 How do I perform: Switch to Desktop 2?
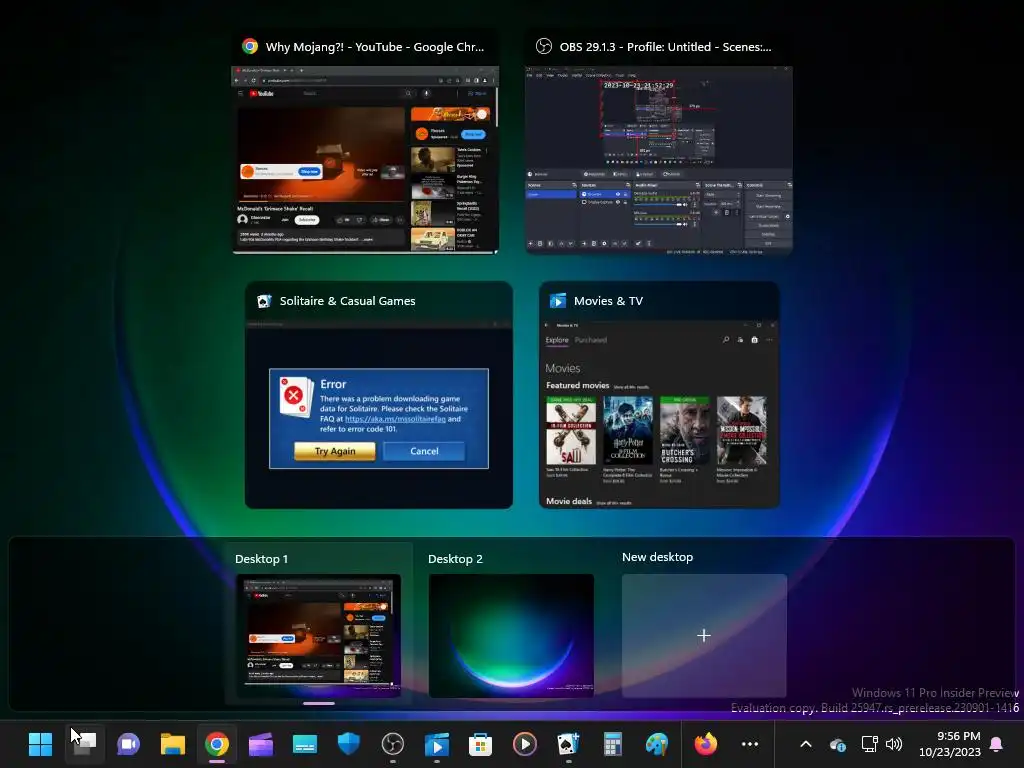coord(511,635)
